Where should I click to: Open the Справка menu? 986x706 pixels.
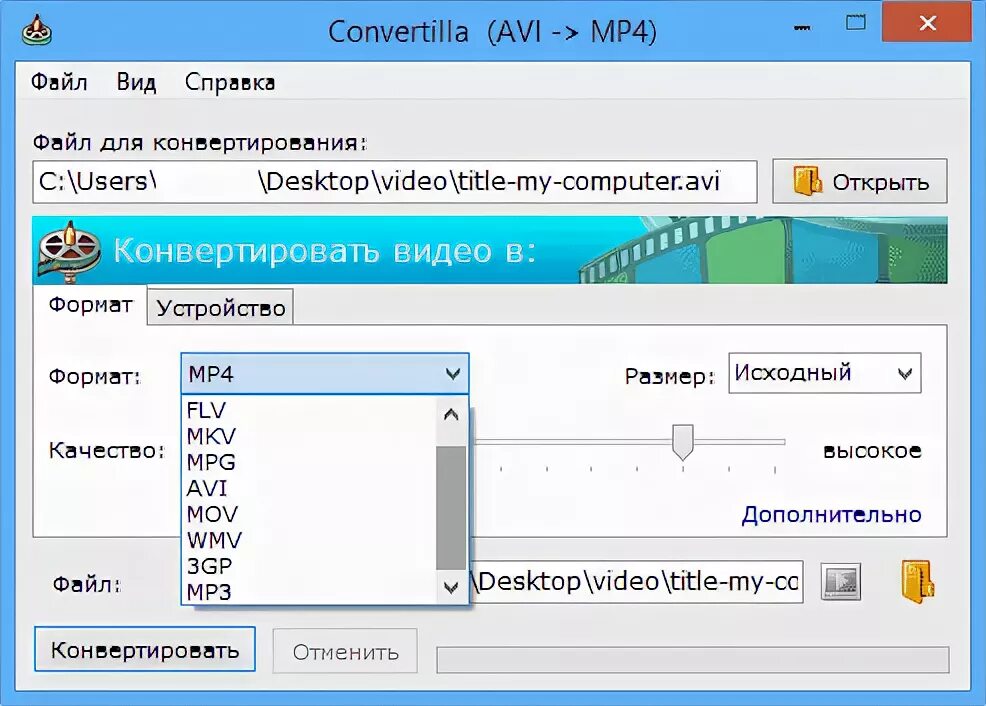pyautogui.click(x=230, y=82)
